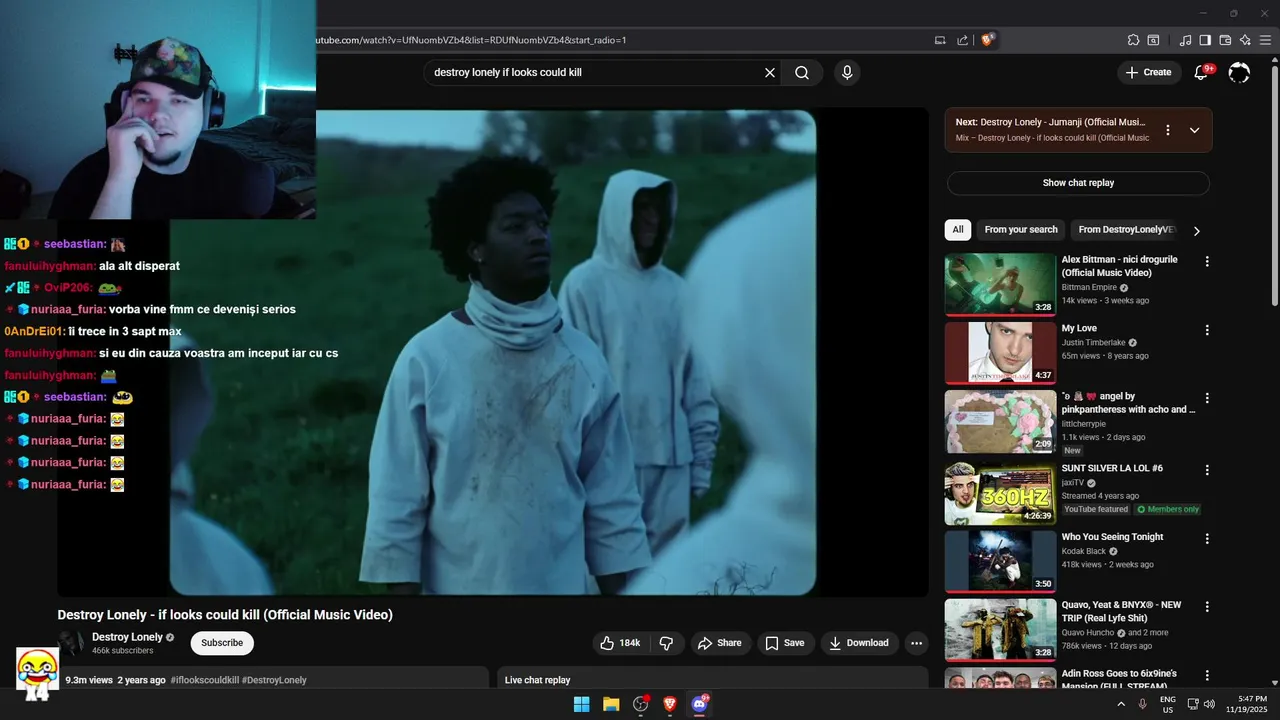Open Kodak Black Who You Seeing Tonight thumbnail

pyautogui.click(x=1000, y=561)
